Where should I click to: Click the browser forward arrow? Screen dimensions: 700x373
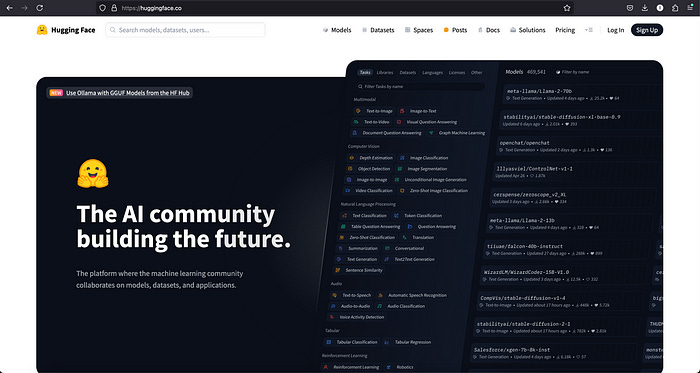(x=25, y=8)
